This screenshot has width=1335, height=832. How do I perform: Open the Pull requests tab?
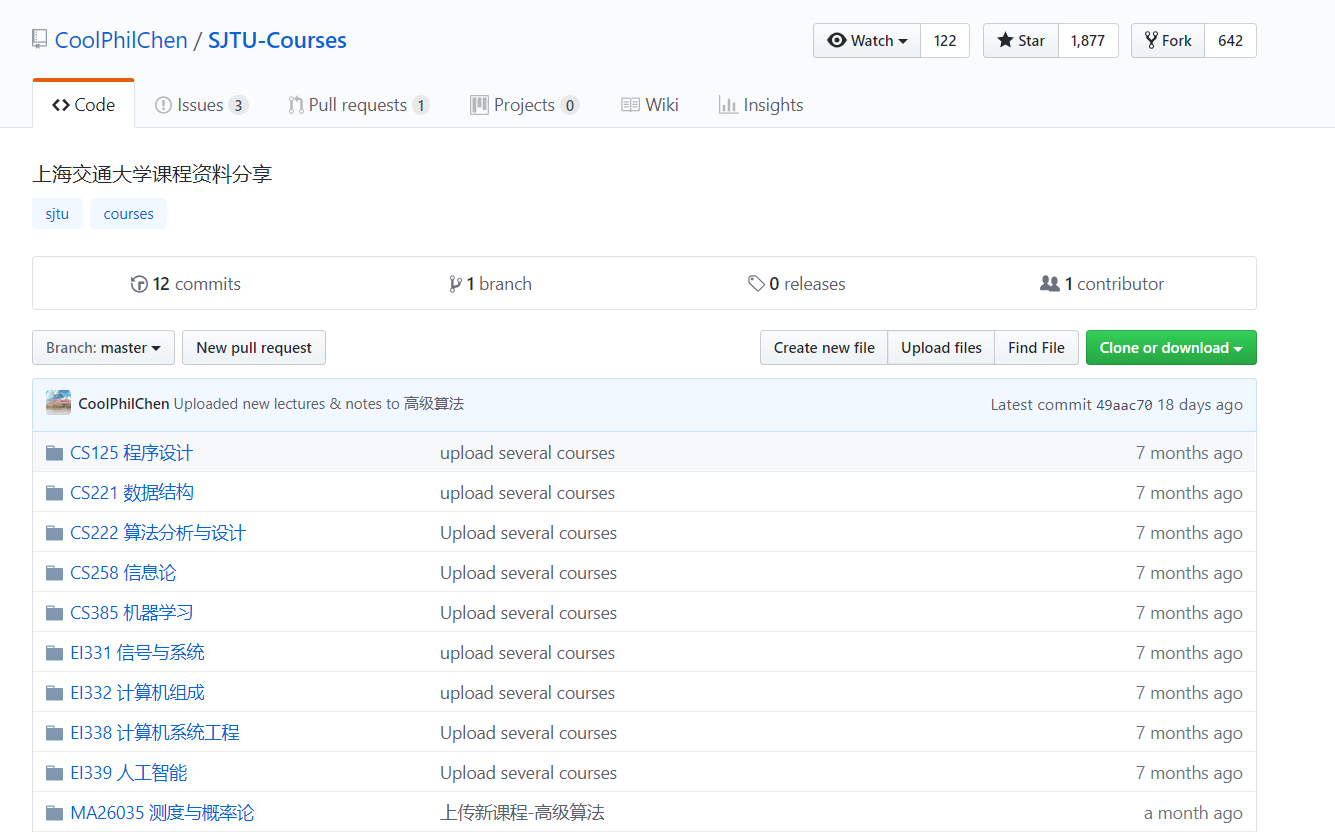pos(359,105)
